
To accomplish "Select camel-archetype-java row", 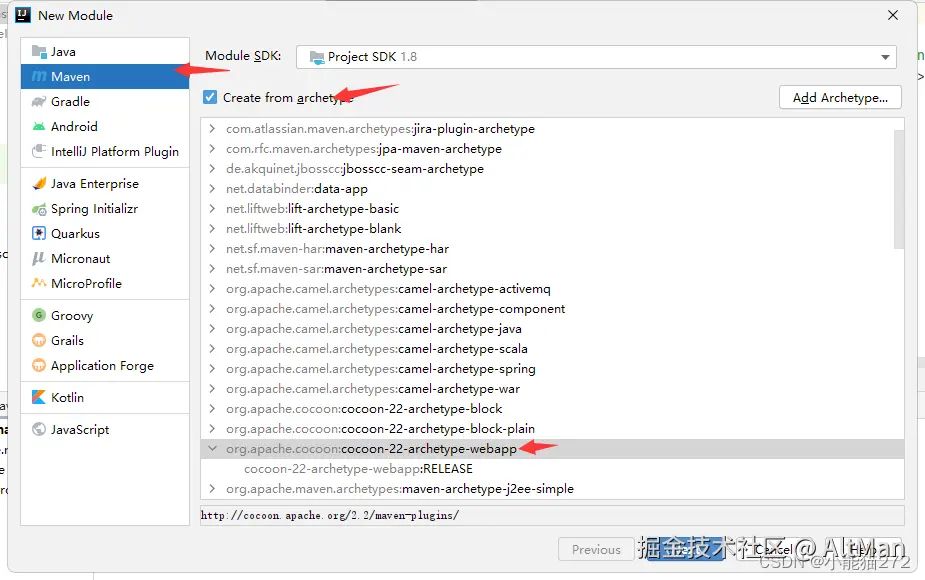I will pyautogui.click(x=552, y=329).
